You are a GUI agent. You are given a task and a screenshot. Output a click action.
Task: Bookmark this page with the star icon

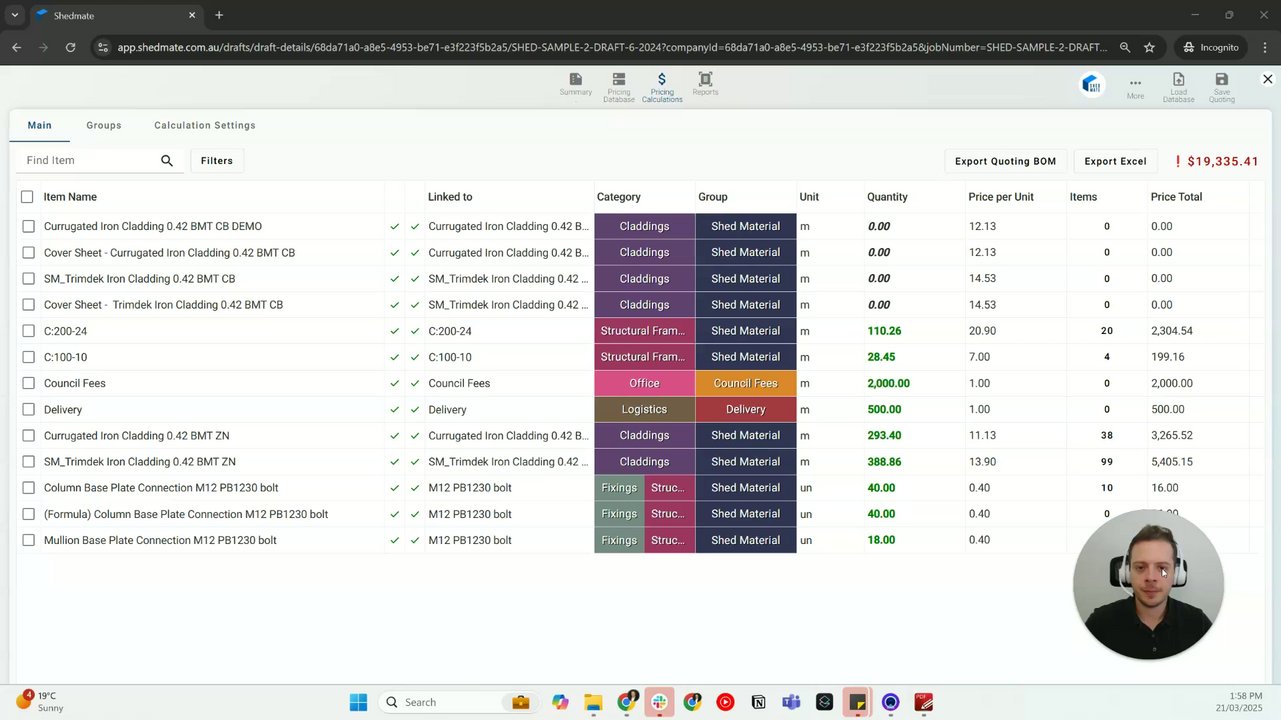pyautogui.click(x=1150, y=47)
